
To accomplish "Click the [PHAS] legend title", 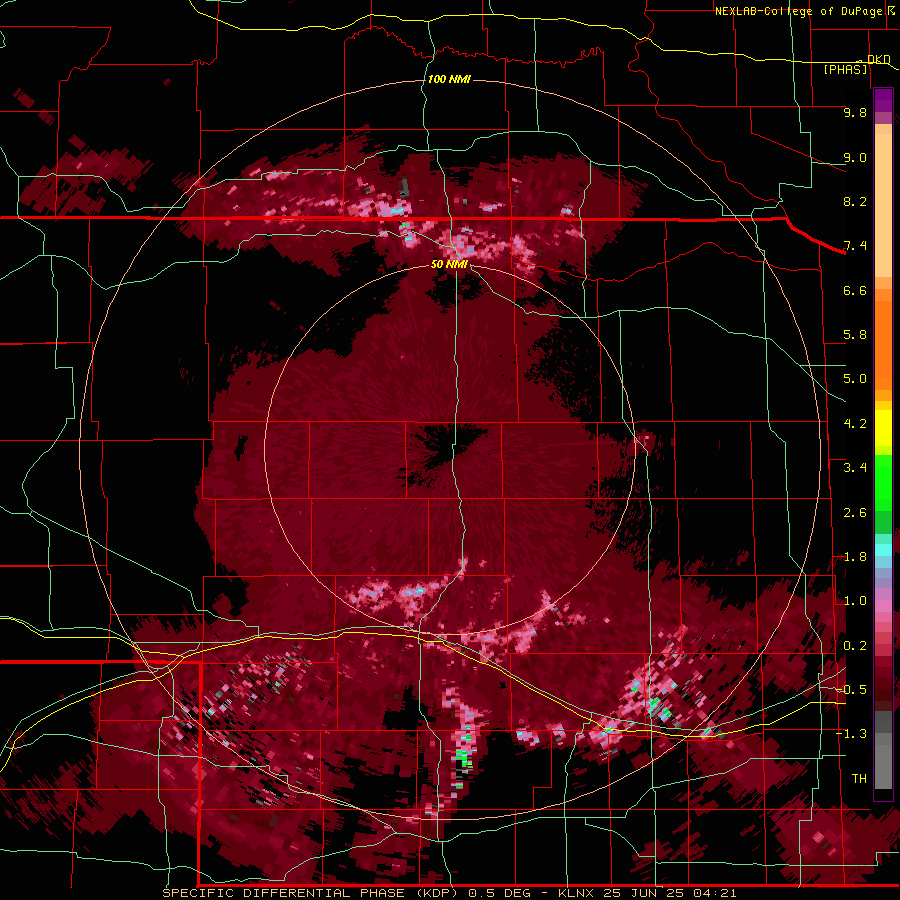I will 845,69.
